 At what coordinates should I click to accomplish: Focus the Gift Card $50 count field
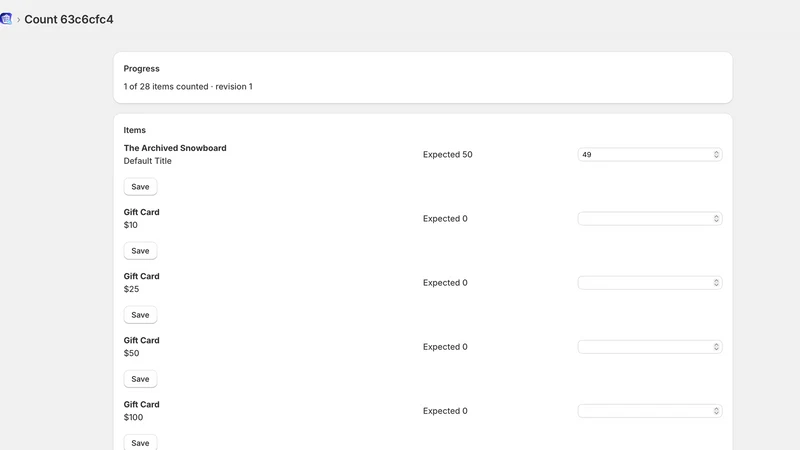click(x=649, y=347)
